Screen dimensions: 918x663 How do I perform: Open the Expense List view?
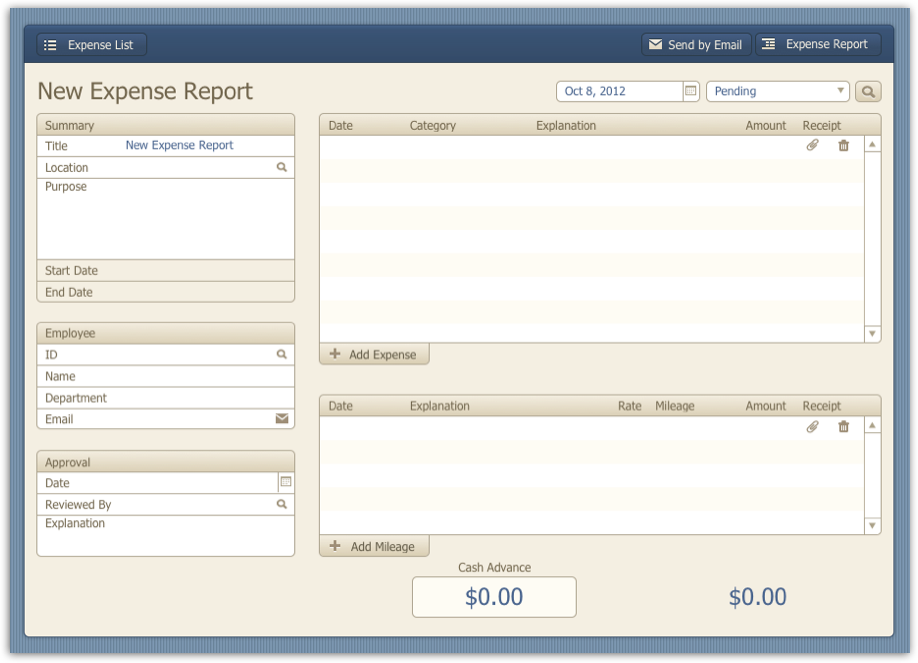[x=90, y=44]
